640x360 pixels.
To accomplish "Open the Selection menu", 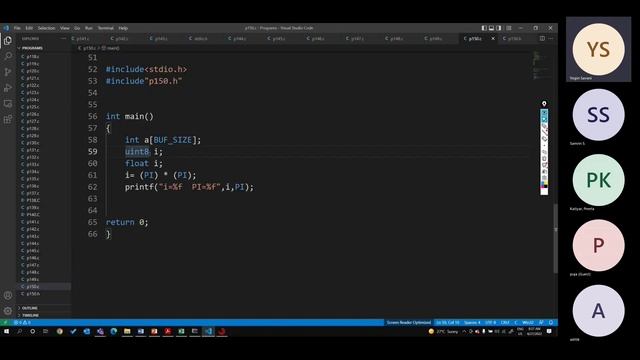I will (x=46, y=28).
